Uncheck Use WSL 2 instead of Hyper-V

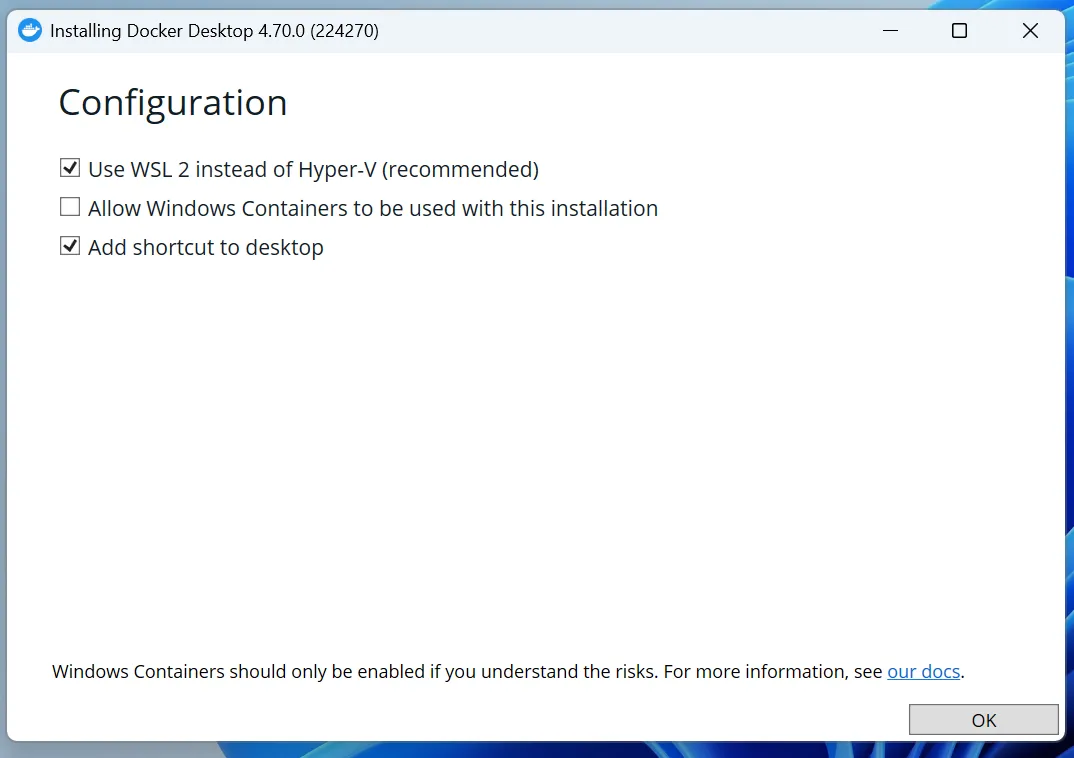pyautogui.click(x=70, y=168)
